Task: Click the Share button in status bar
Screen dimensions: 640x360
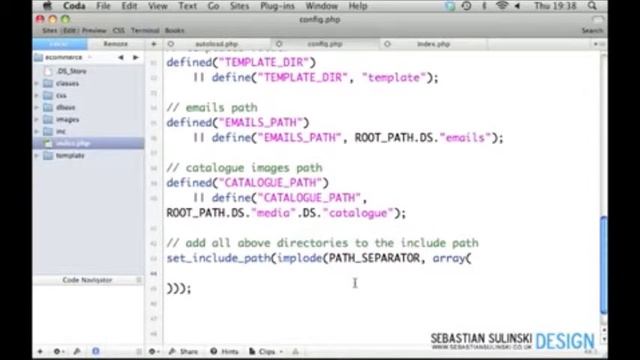Action: click(184, 351)
